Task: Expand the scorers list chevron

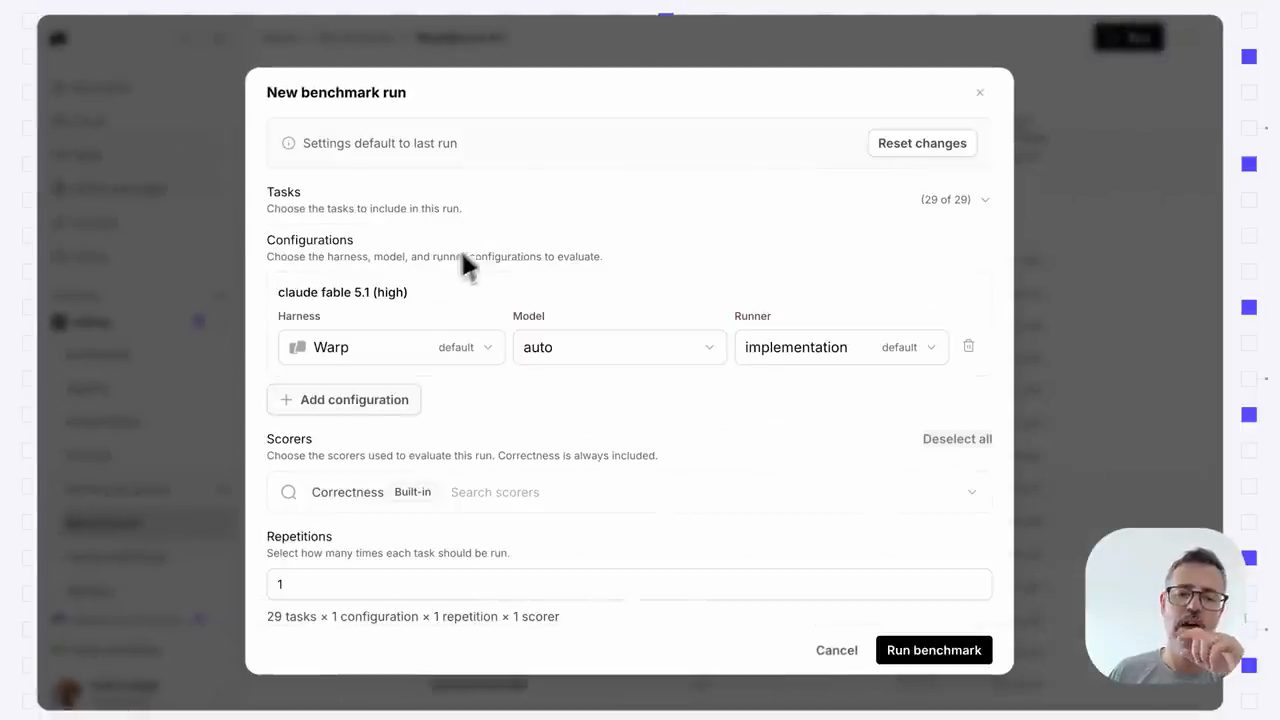Action: click(x=972, y=492)
